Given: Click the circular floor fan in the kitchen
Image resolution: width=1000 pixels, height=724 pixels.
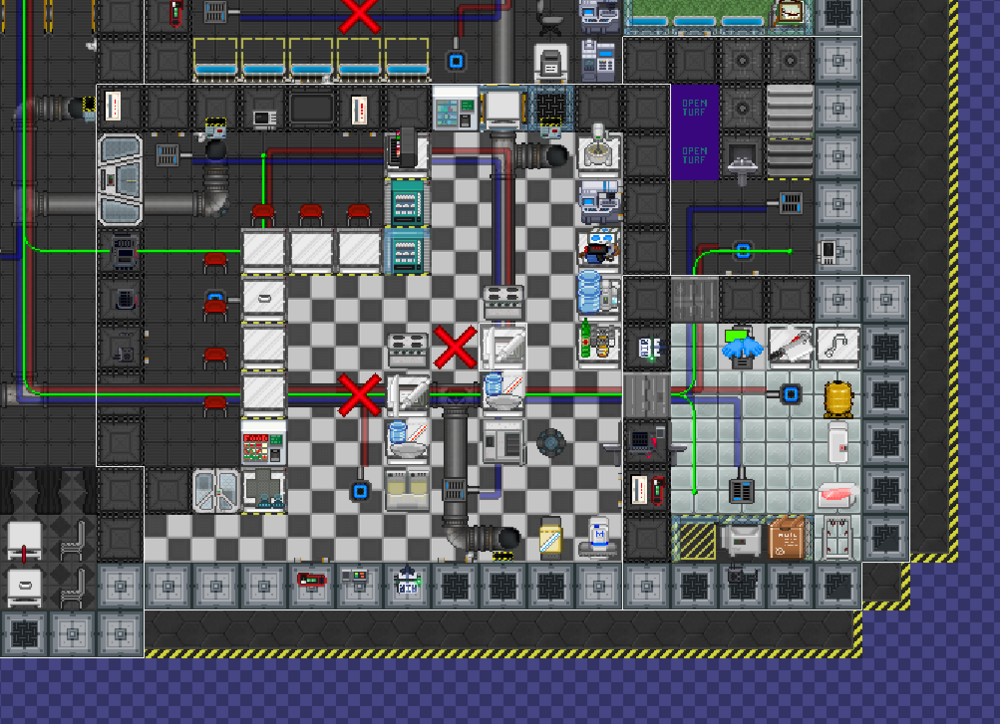Looking at the screenshot, I should click(x=551, y=441).
